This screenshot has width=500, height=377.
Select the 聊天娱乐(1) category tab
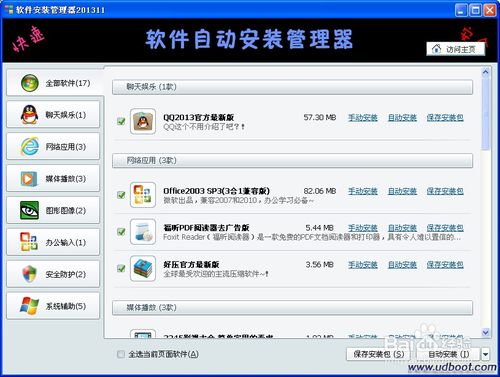click(x=53, y=115)
